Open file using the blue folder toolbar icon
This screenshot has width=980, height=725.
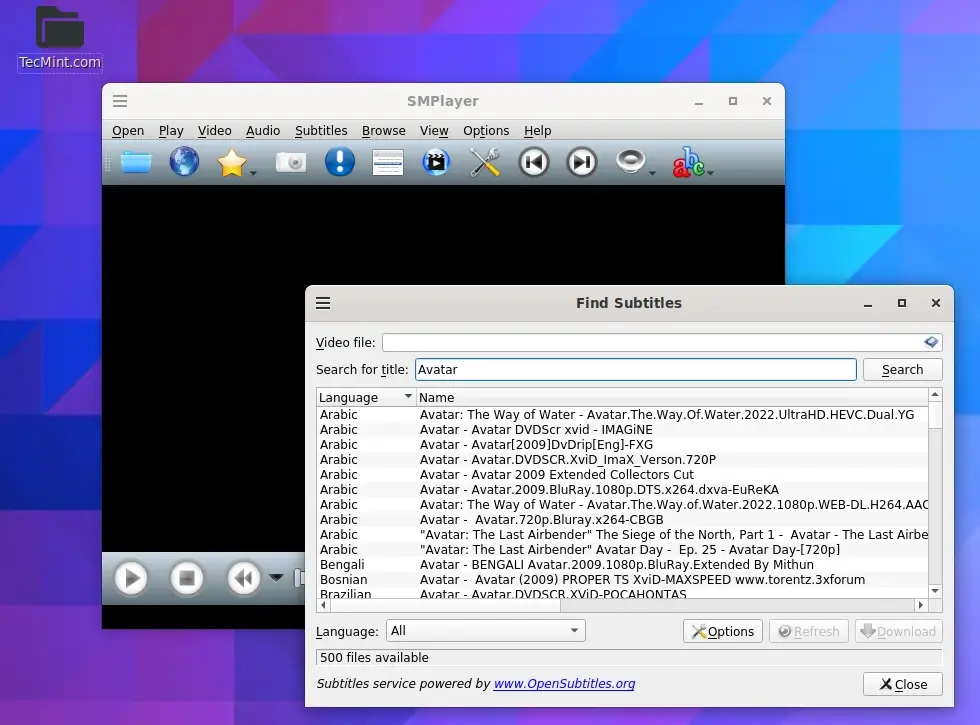pyautogui.click(x=136, y=162)
